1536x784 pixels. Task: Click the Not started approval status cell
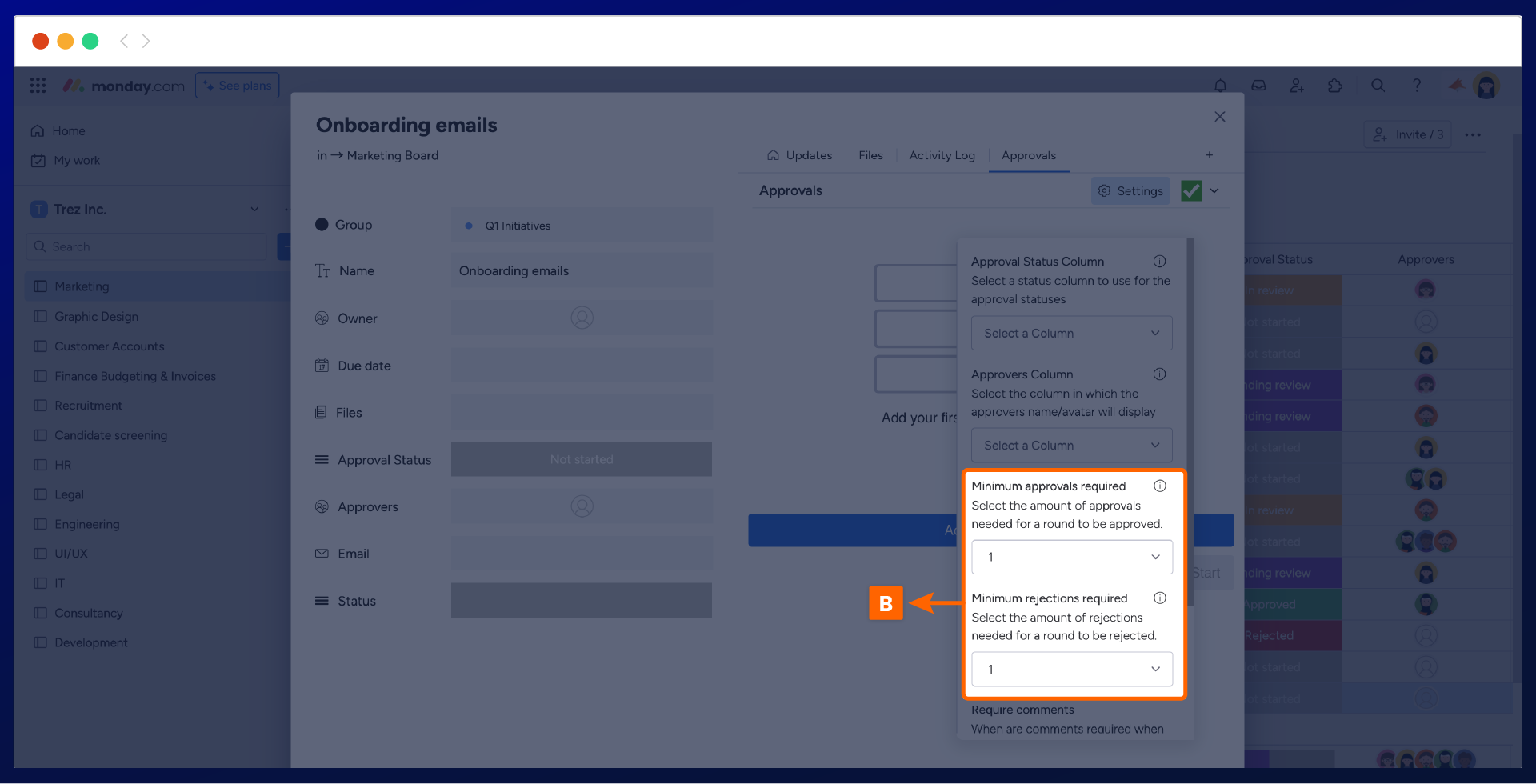click(x=581, y=460)
